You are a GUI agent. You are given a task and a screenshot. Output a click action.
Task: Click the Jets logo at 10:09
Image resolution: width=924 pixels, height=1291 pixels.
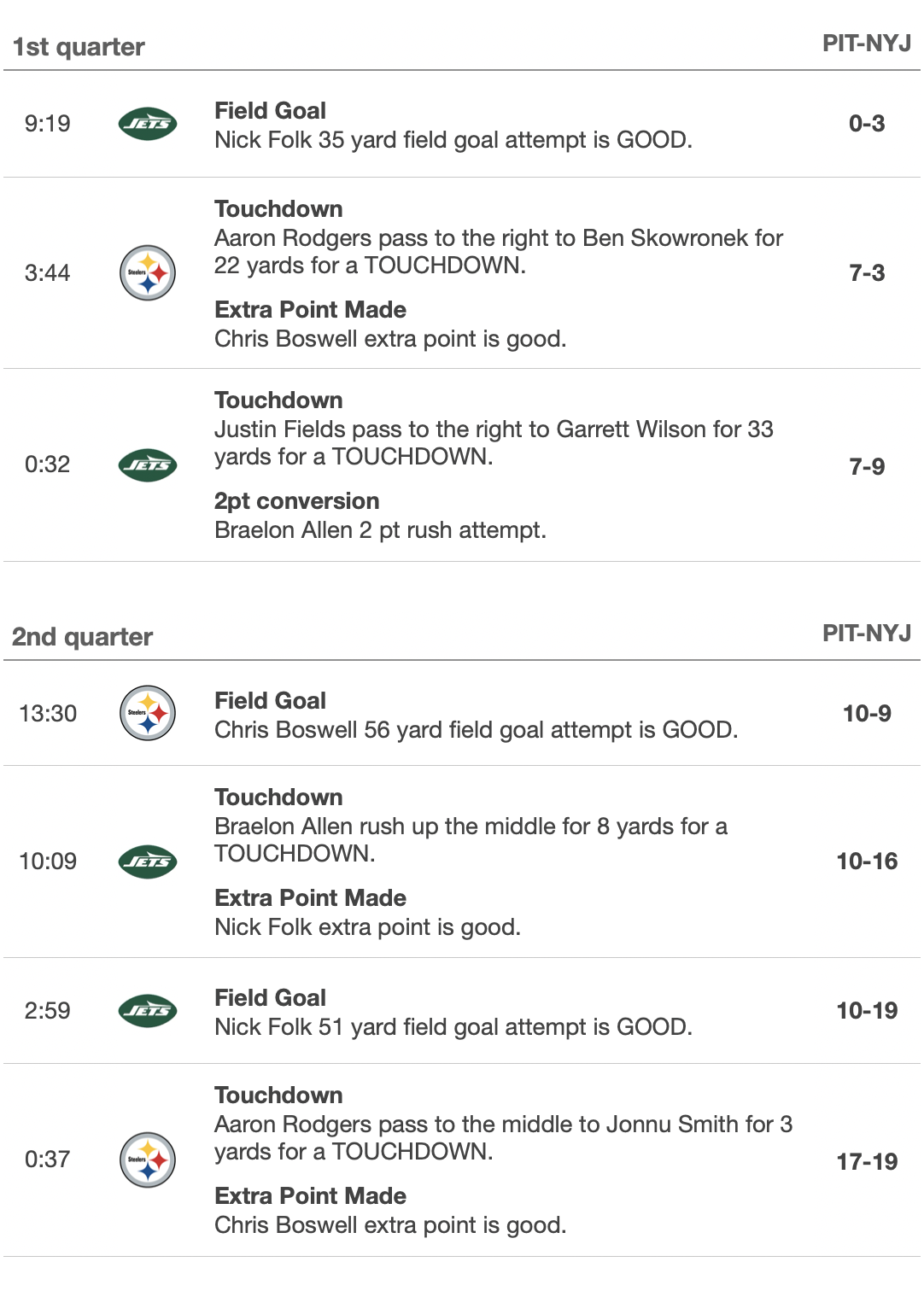(148, 862)
